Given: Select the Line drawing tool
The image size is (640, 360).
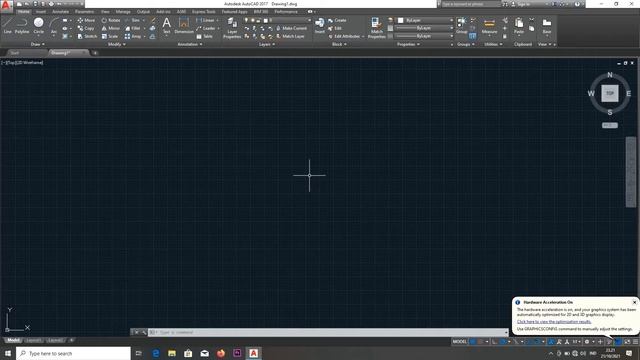Looking at the screenshot, I should tap(8, 25).
